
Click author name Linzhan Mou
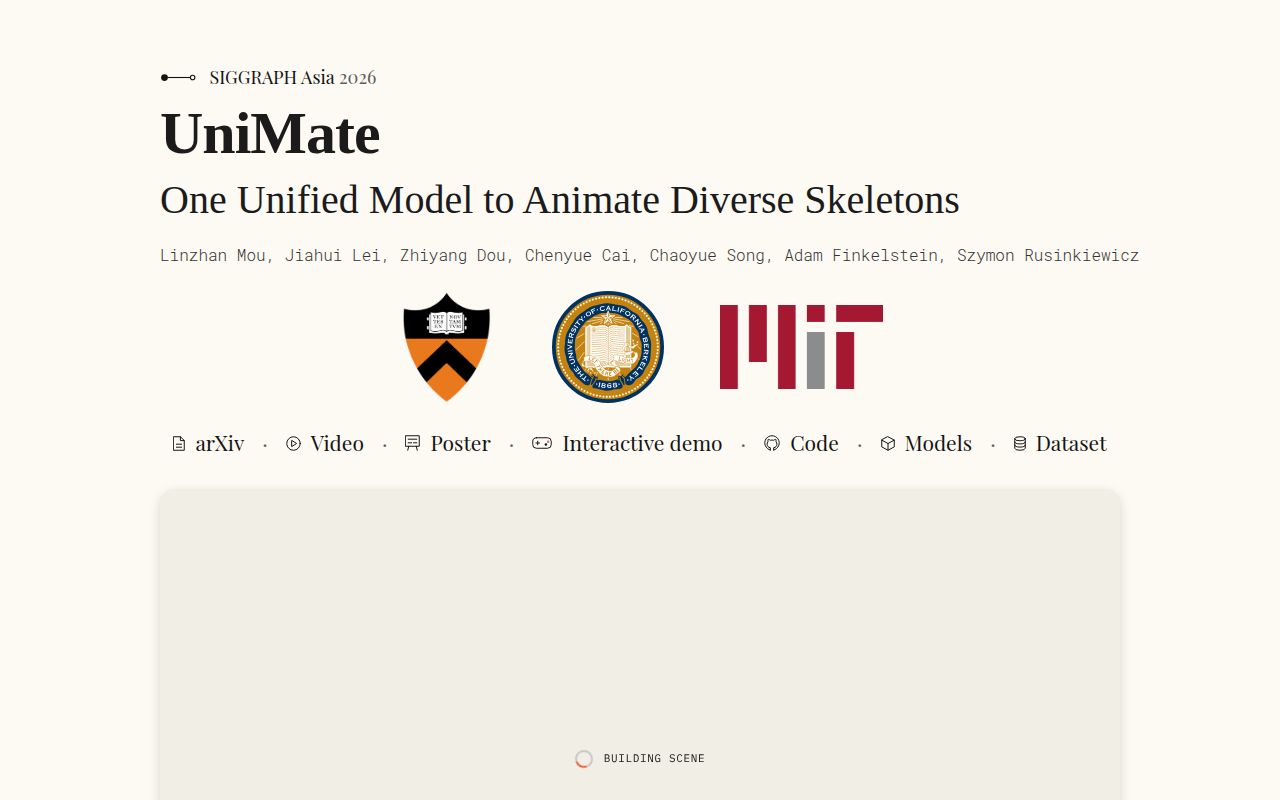(x=213, y=256)
